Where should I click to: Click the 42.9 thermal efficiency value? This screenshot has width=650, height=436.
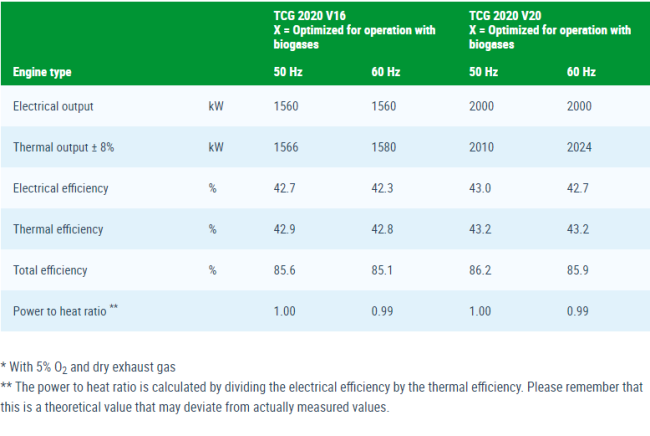click(x=284, y=229)
